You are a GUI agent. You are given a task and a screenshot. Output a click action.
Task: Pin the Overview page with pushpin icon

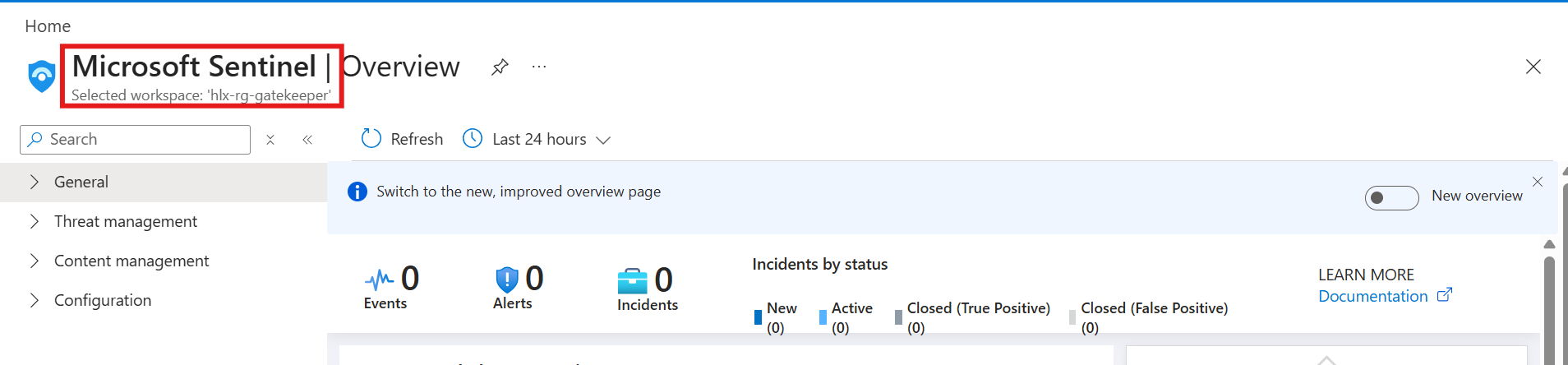[x=500, y=67]
